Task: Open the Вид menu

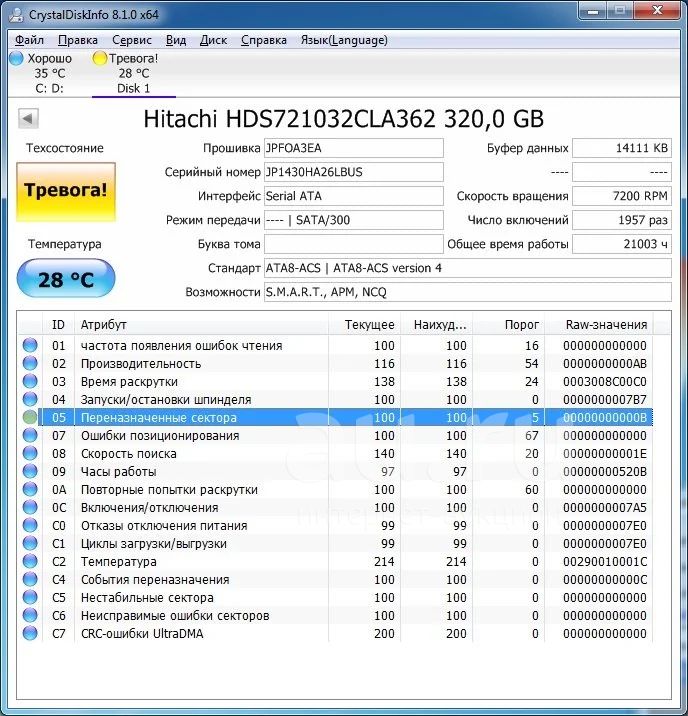Action: [176, 40]
